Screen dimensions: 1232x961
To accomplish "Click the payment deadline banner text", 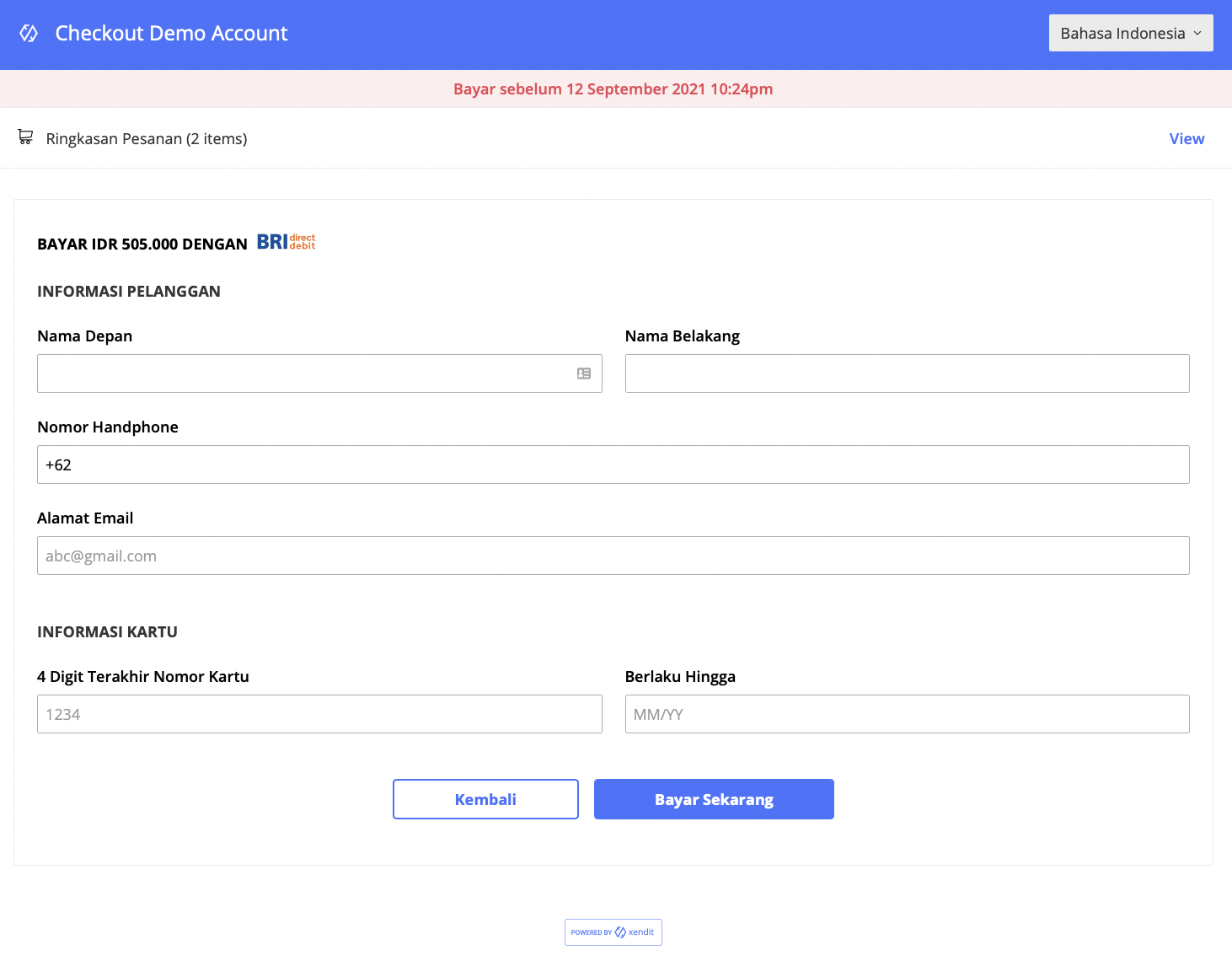I will pos(613,89).
